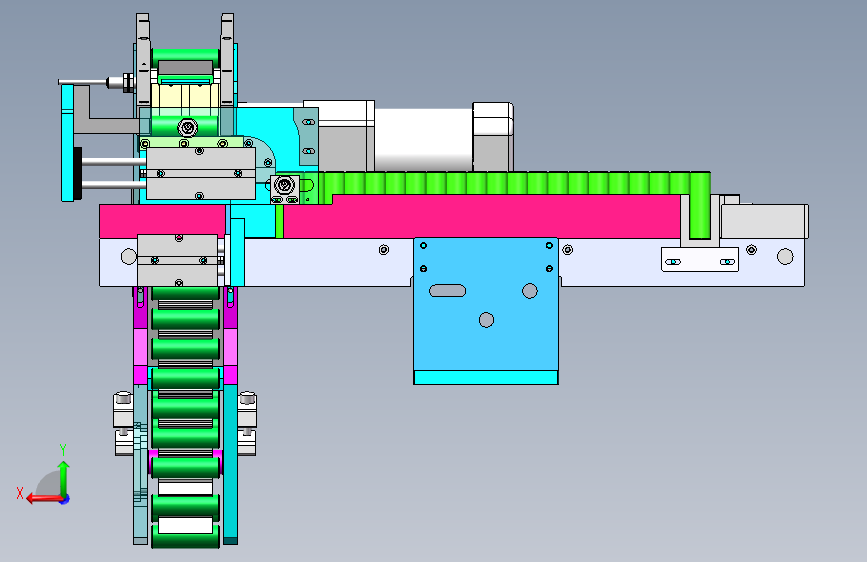867x562 pixels.
Task: Select the bottom-most green conveyor roller
Action: pos(185,537)
